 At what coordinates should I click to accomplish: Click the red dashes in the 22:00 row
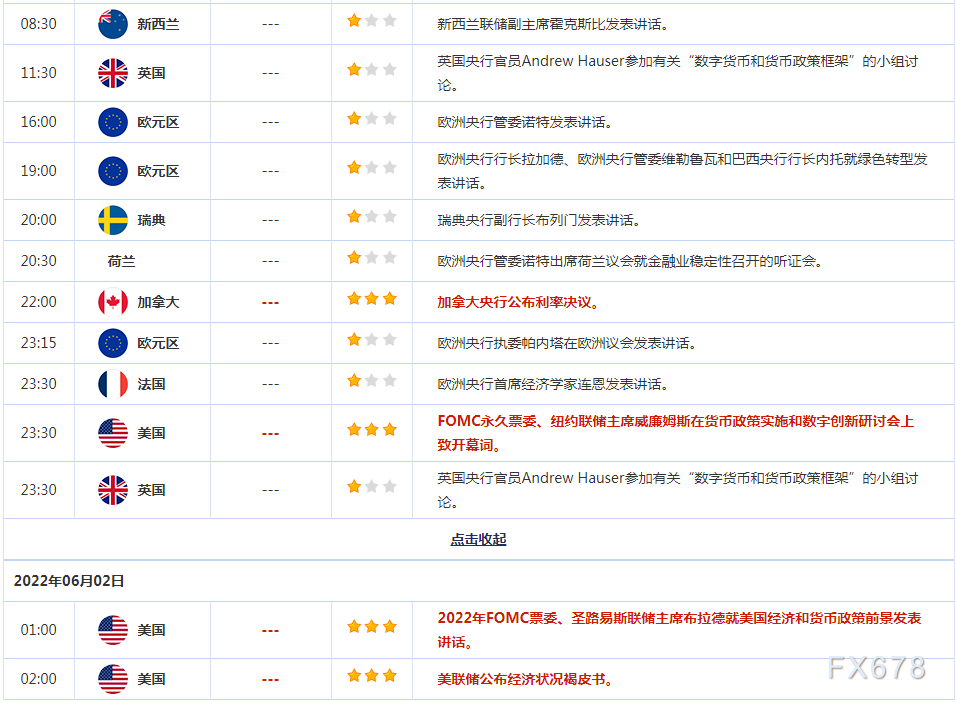pos(270,302)
